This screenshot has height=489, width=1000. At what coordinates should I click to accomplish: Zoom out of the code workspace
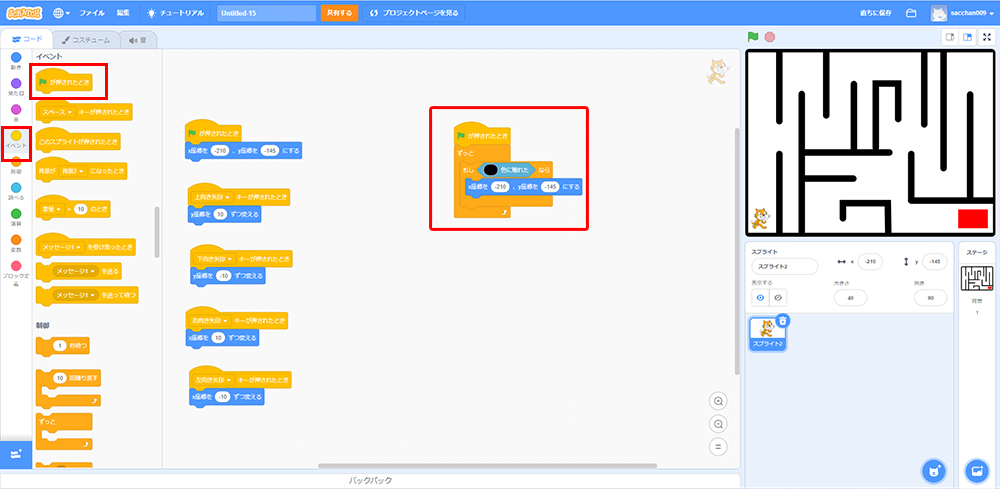coord(718,424)
